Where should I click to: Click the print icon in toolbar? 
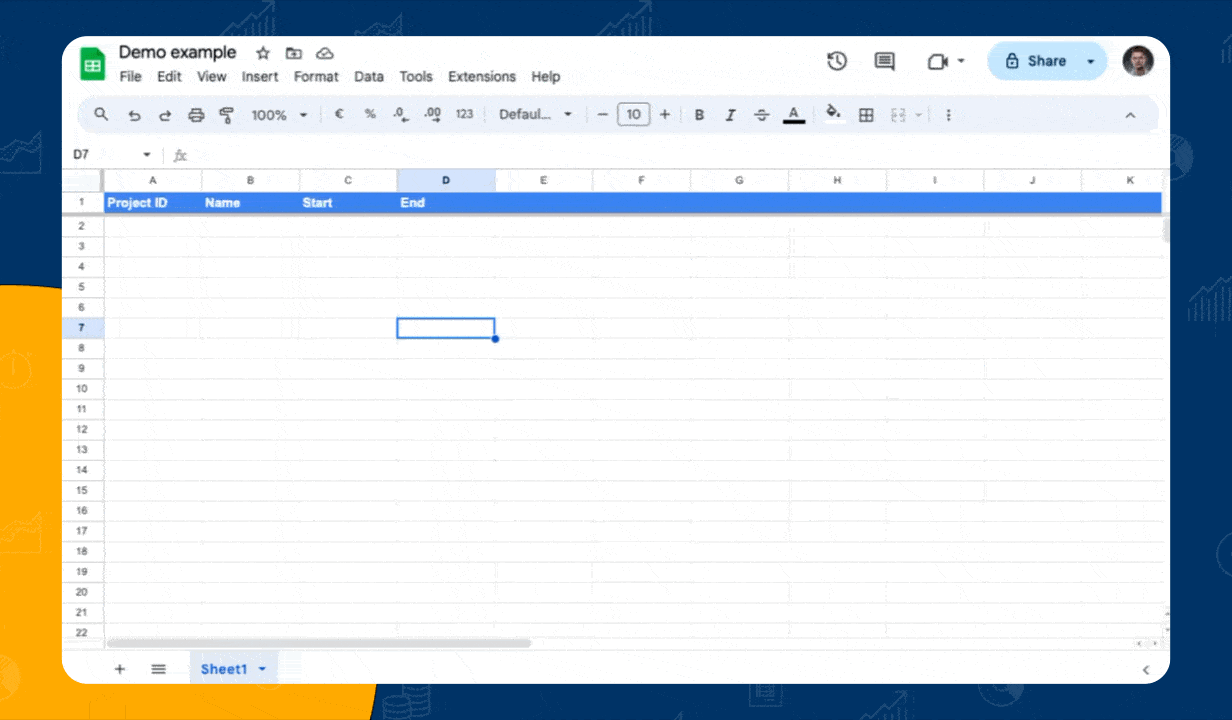tap(196, 115)
